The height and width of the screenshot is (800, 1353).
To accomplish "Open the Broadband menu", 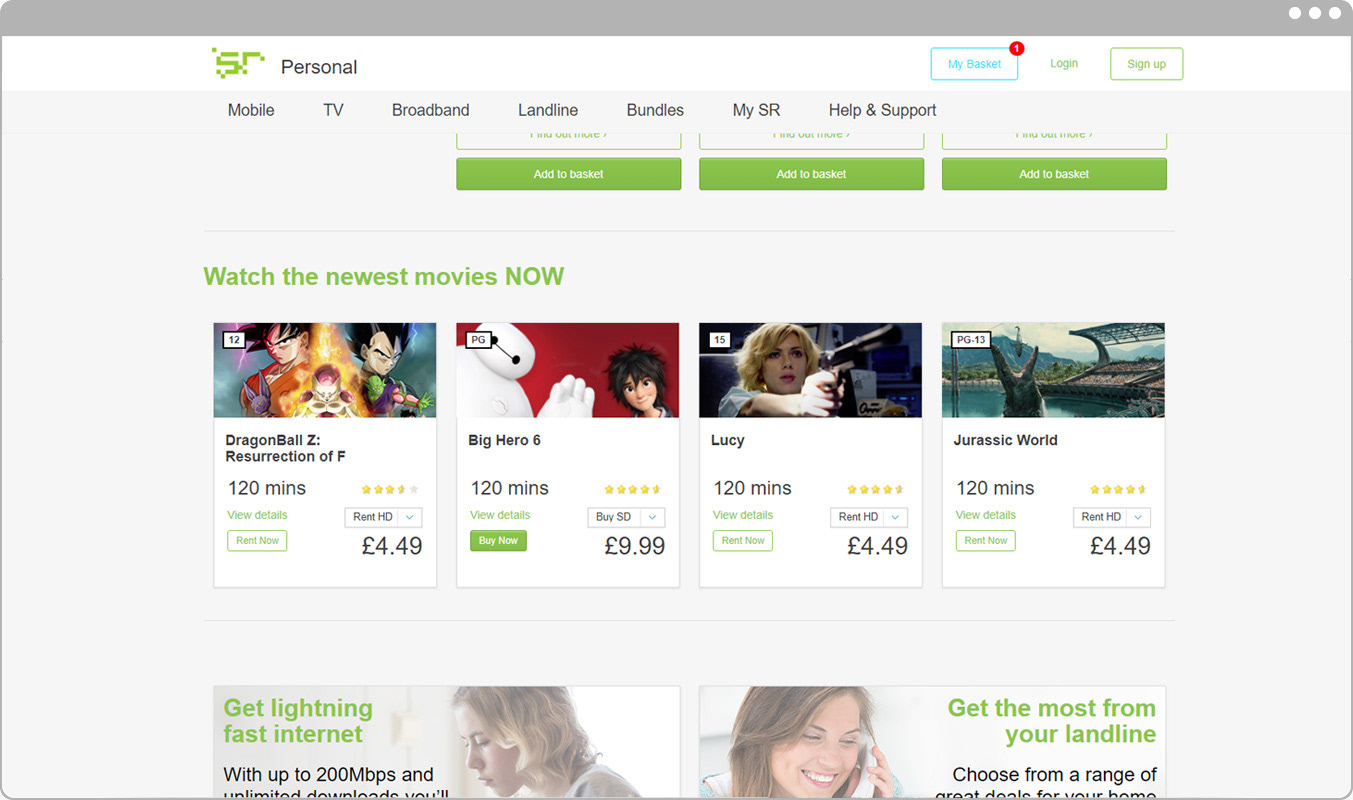I will tap(430, 110).
